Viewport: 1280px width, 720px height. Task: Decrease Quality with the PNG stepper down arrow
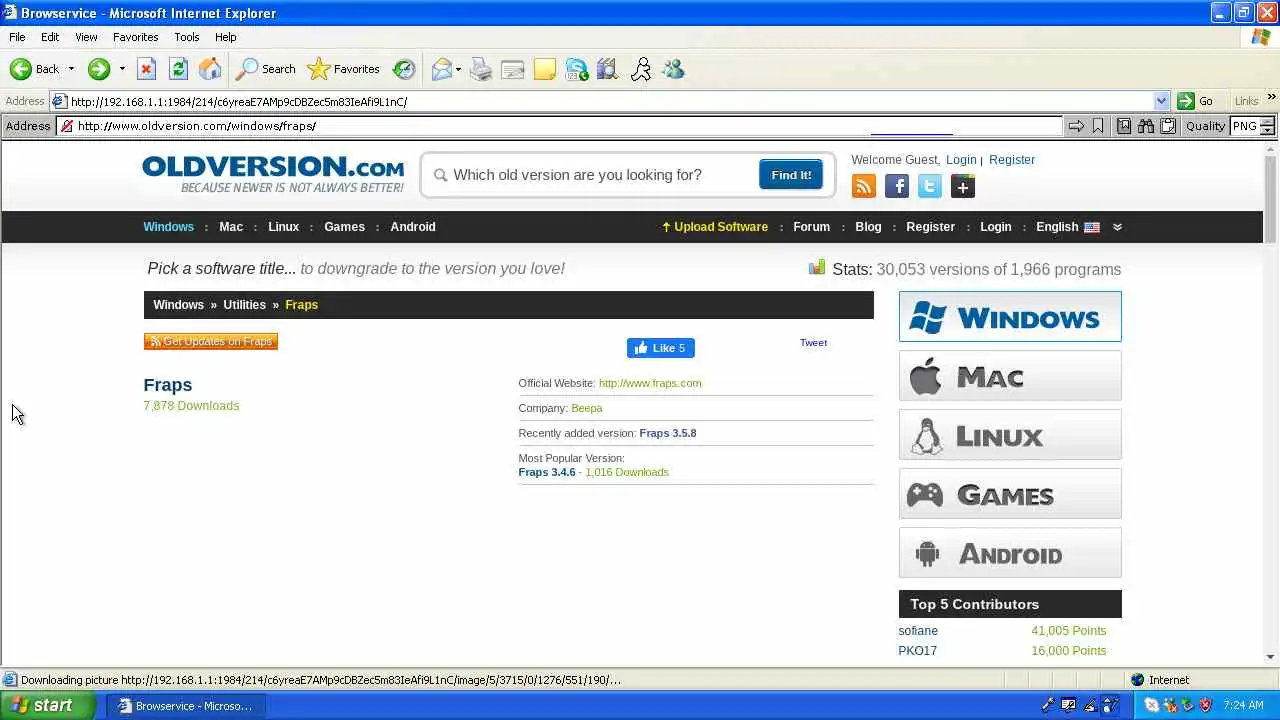point(1267,130)
